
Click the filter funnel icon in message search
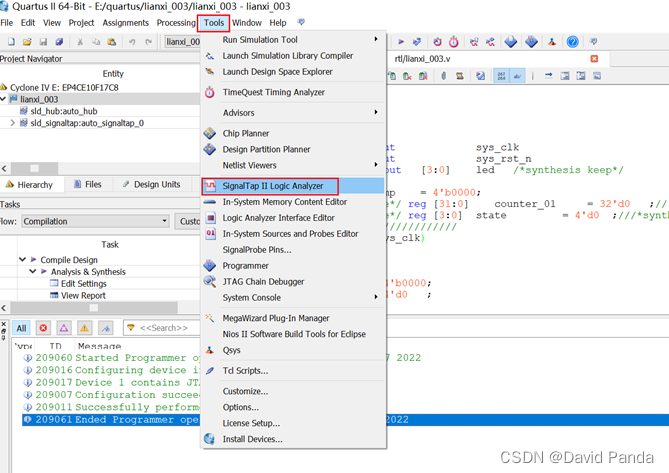(x=131, y=328)
